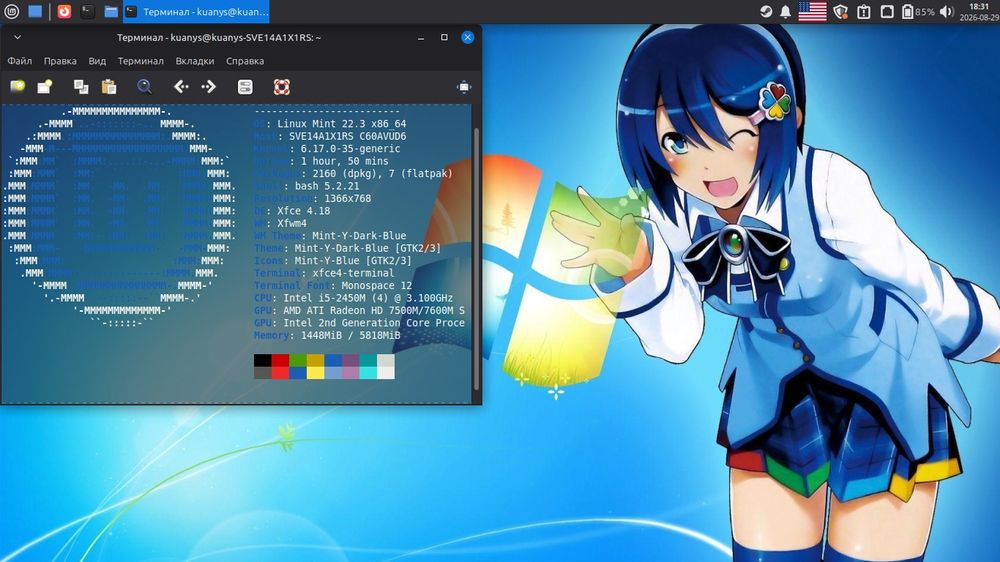
Task: Click the text '2160 (dpkg), 7 (flatpak)'
Action: (x=383, y=174)
